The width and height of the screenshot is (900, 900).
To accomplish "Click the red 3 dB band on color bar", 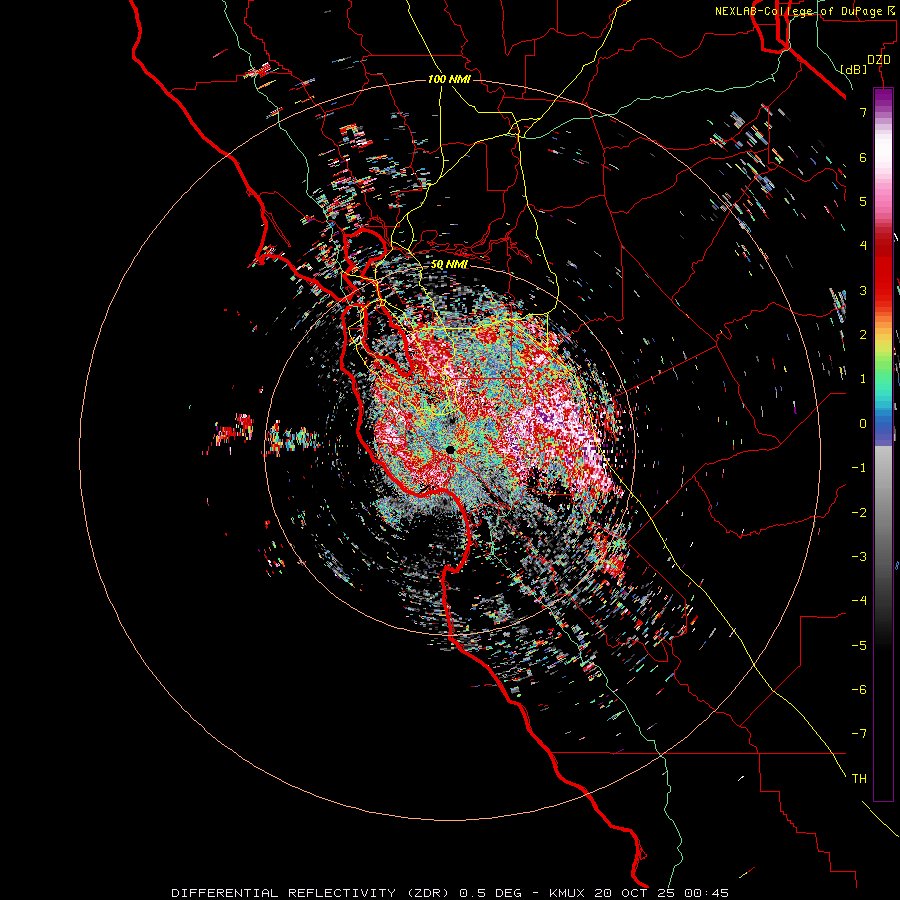I will (x=883, y=290).
